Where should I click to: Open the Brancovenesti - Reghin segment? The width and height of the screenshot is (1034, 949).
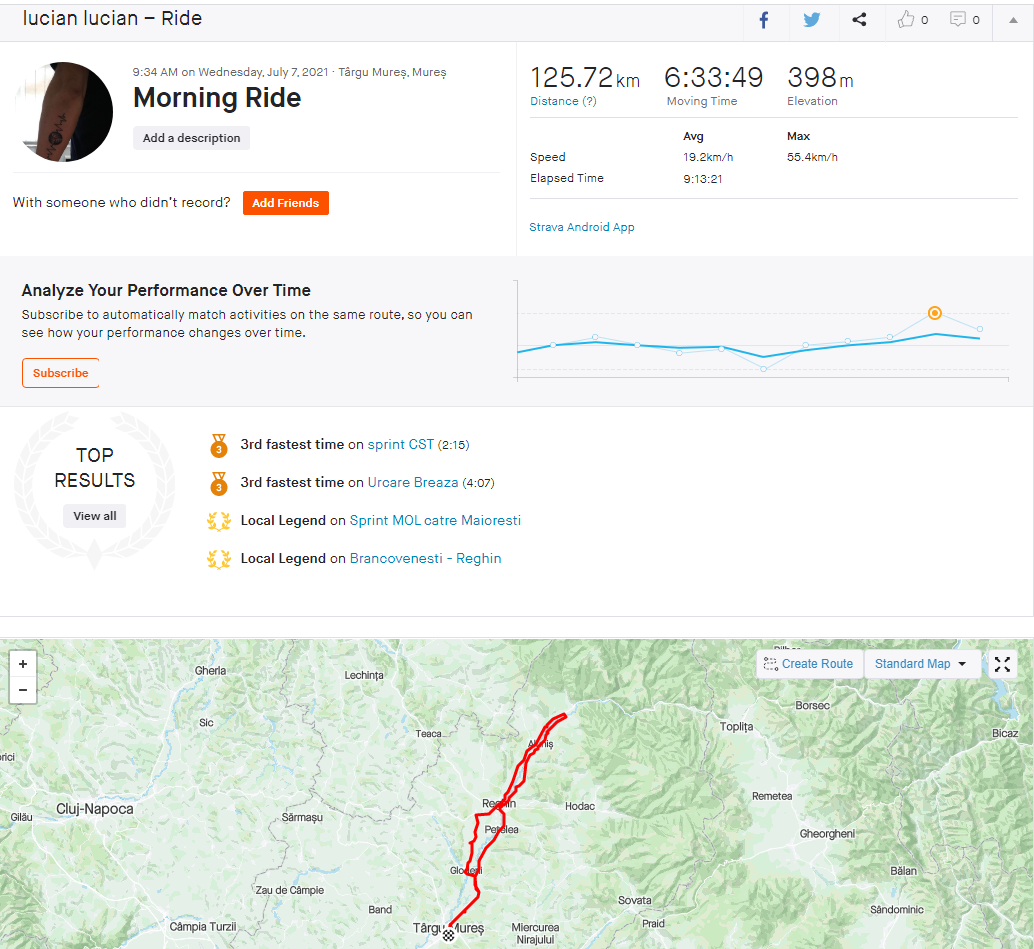425,558
